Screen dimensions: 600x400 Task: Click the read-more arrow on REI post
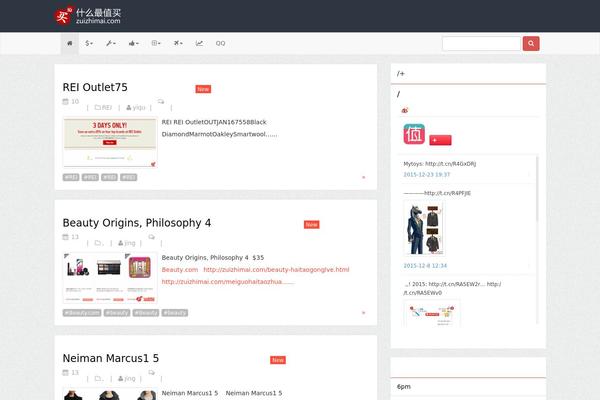click(364, 177)
